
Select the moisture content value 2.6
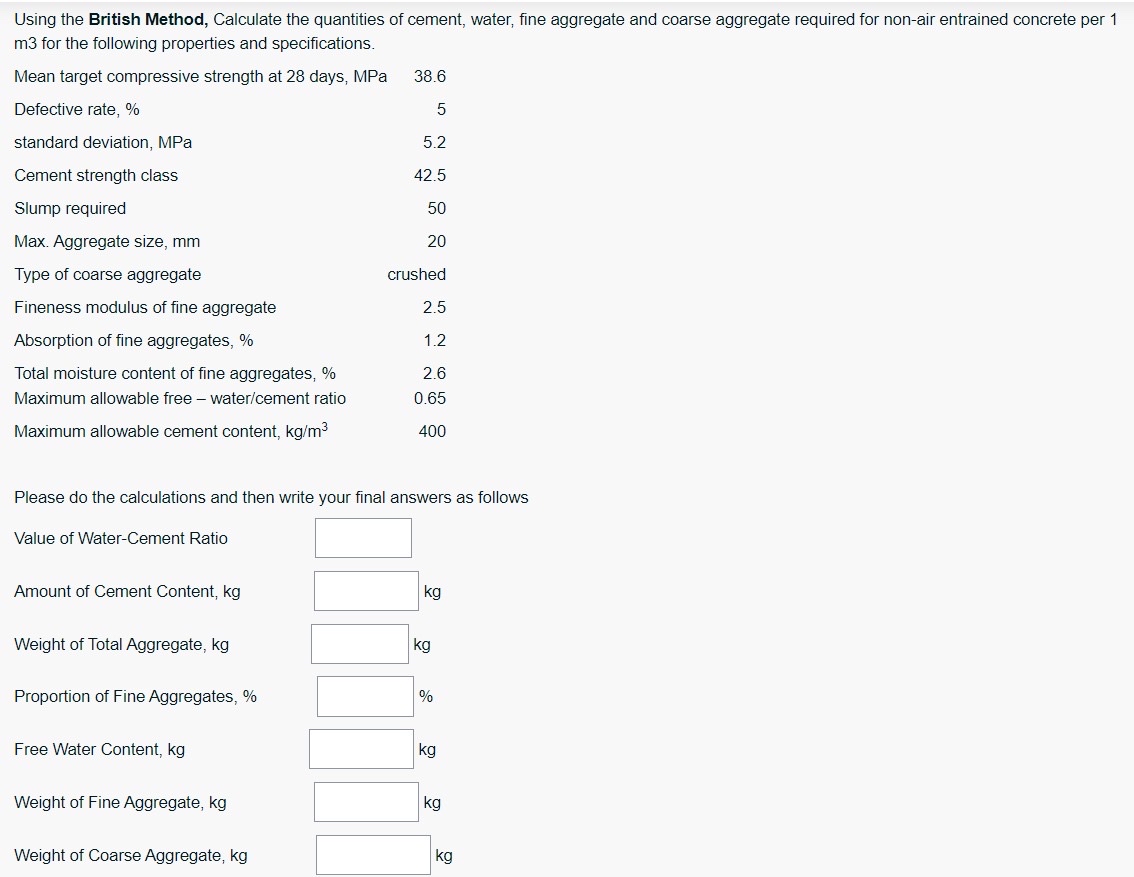(436, 373)
